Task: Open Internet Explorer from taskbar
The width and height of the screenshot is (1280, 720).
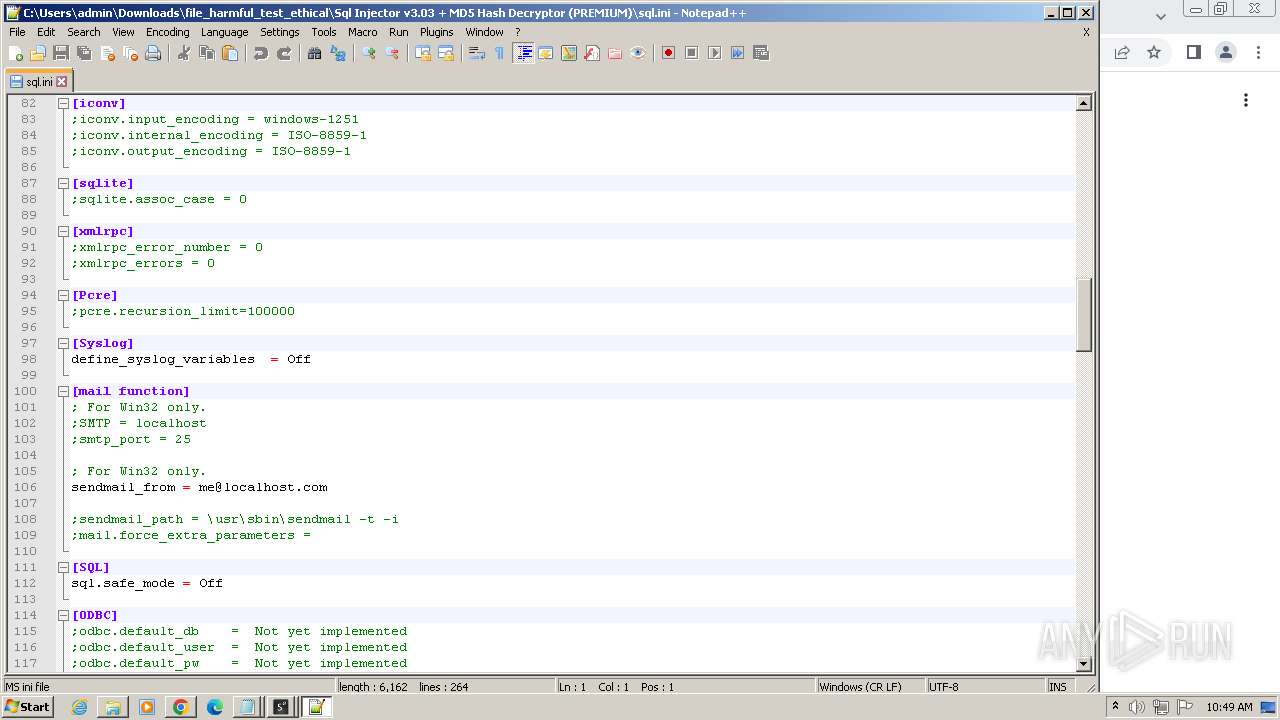Action: [x=79, y=707]
